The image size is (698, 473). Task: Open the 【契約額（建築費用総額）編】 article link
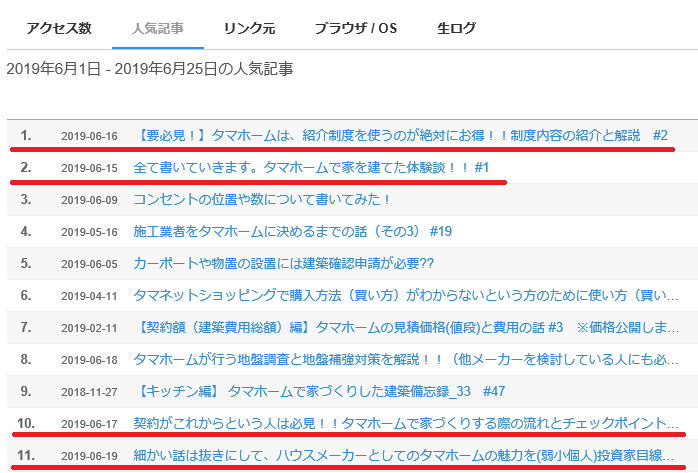point(406,327)
